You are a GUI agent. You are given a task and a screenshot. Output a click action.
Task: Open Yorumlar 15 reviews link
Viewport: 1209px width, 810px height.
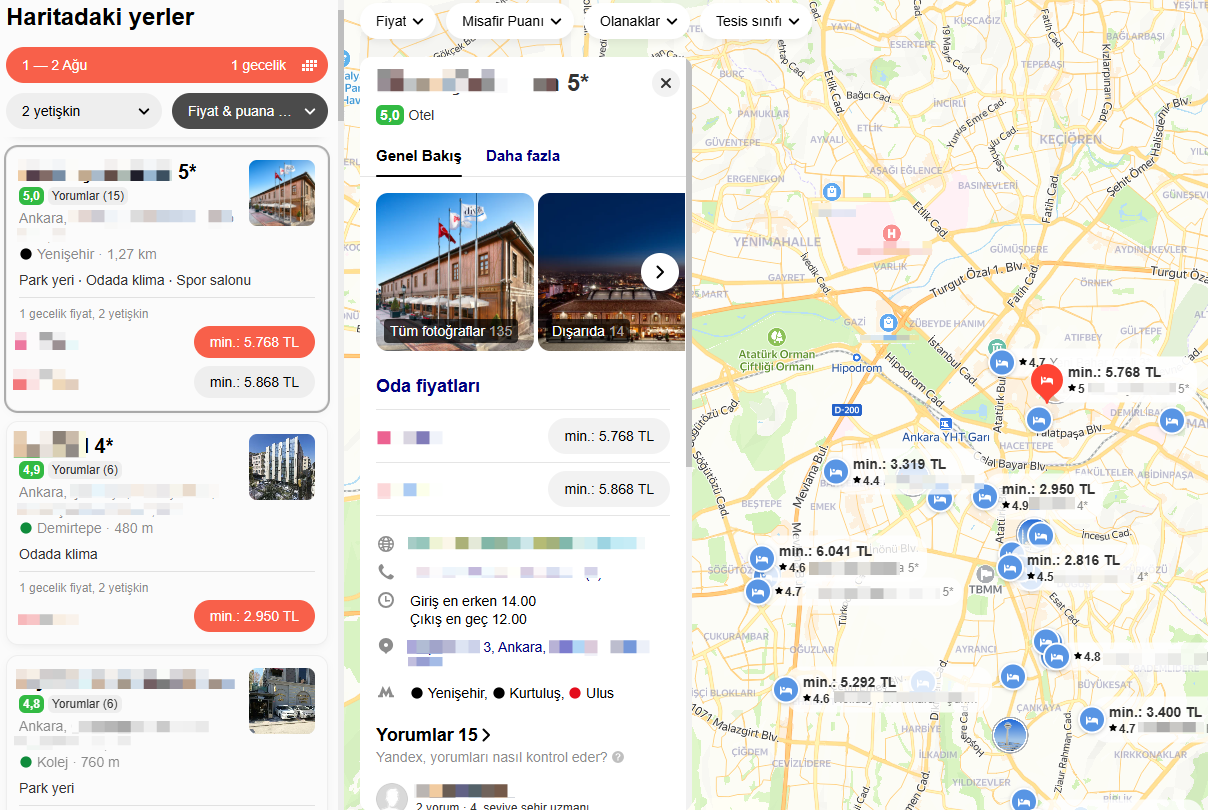[433, 735]
